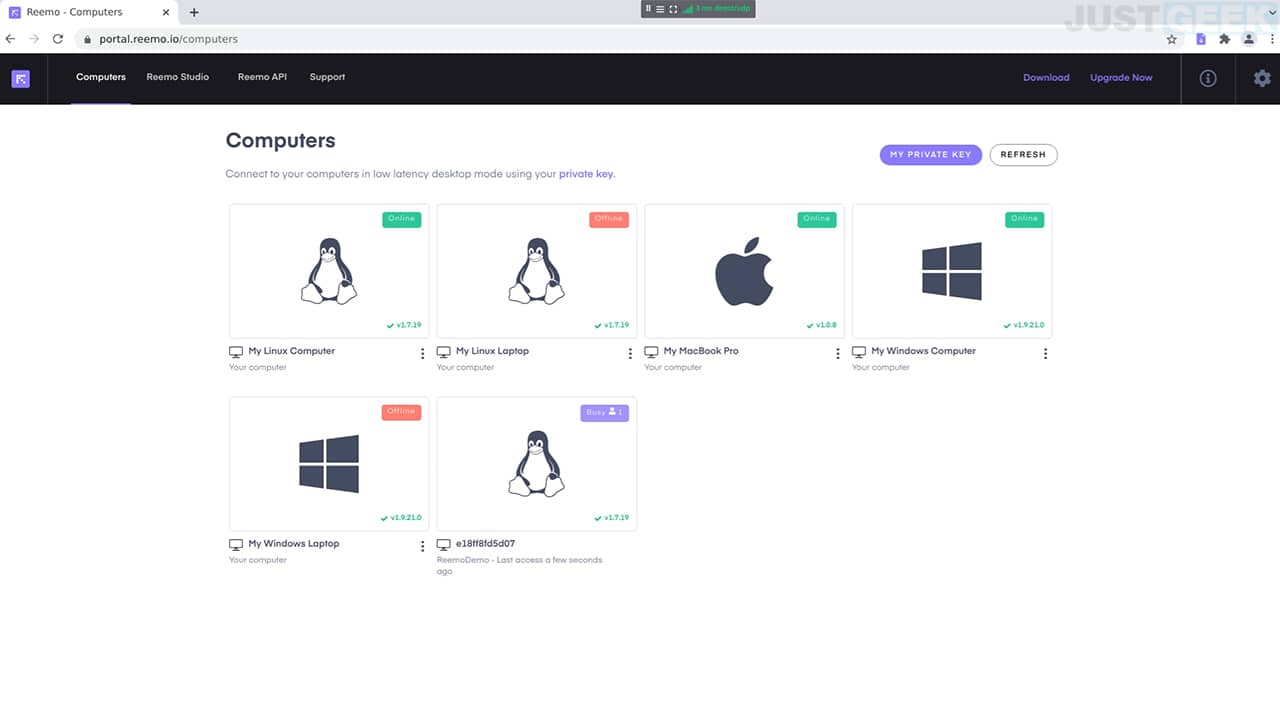Click the Download link
The width and height of the screenshot is (1280, 720).
(1046, 78)
